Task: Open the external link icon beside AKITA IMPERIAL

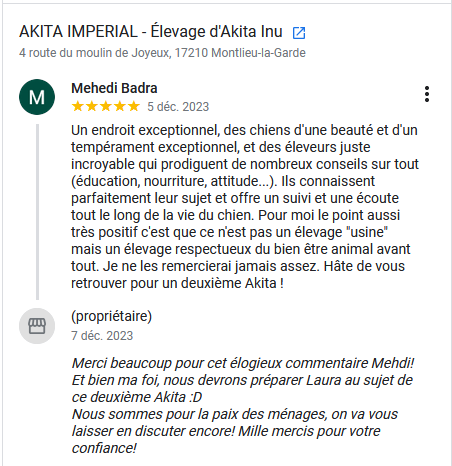Action: 299,33
